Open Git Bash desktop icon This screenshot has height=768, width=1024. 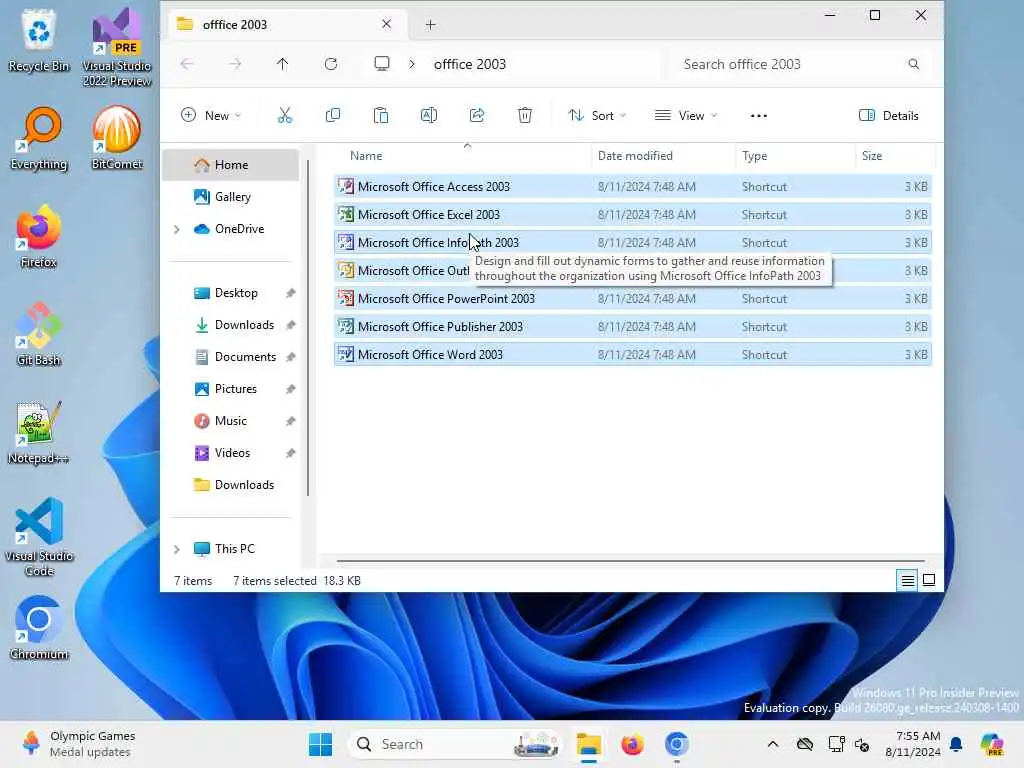[x=39, y=334]
